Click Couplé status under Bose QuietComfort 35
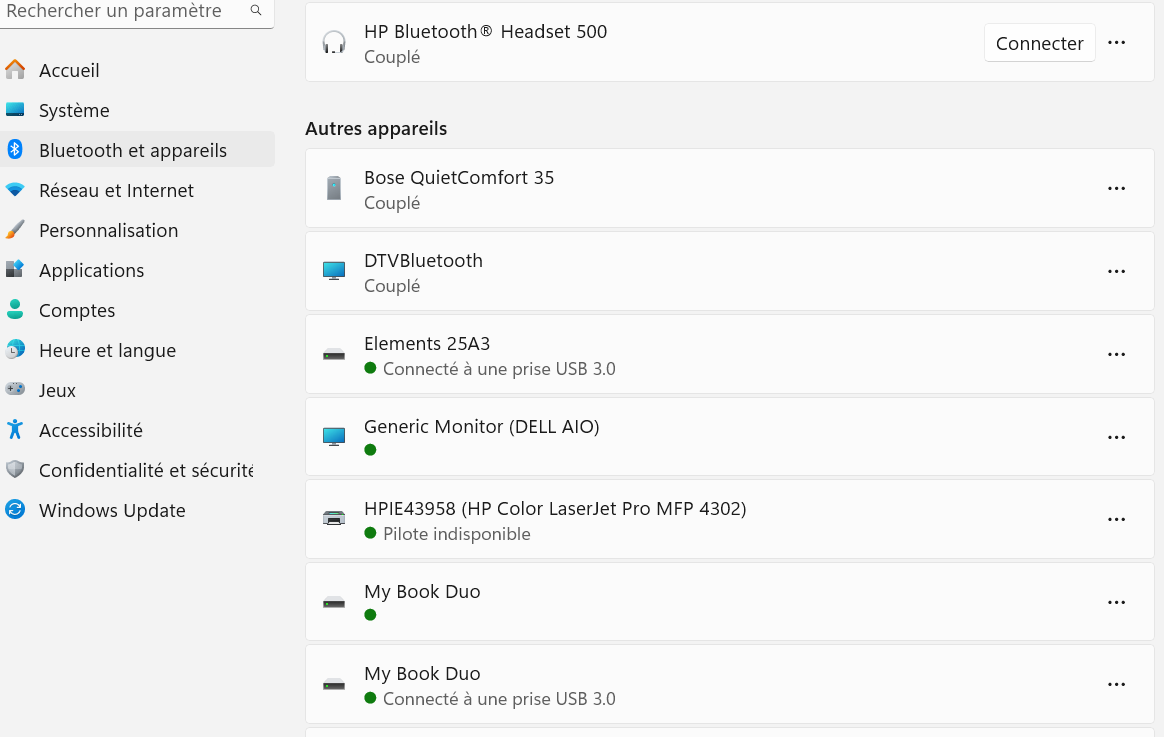The height and width of the screenshot is (737, 1164). click(392, 203)
